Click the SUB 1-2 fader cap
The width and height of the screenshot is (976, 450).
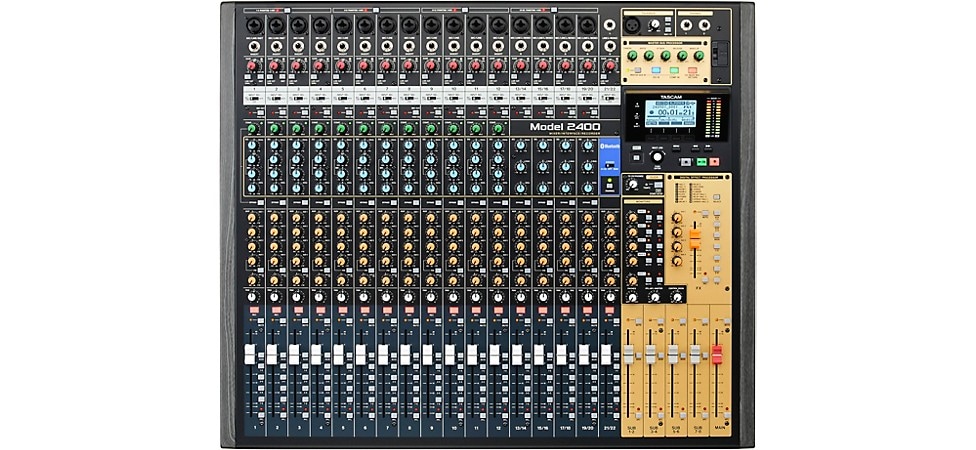pyautogui.click(x=629, y=355)
